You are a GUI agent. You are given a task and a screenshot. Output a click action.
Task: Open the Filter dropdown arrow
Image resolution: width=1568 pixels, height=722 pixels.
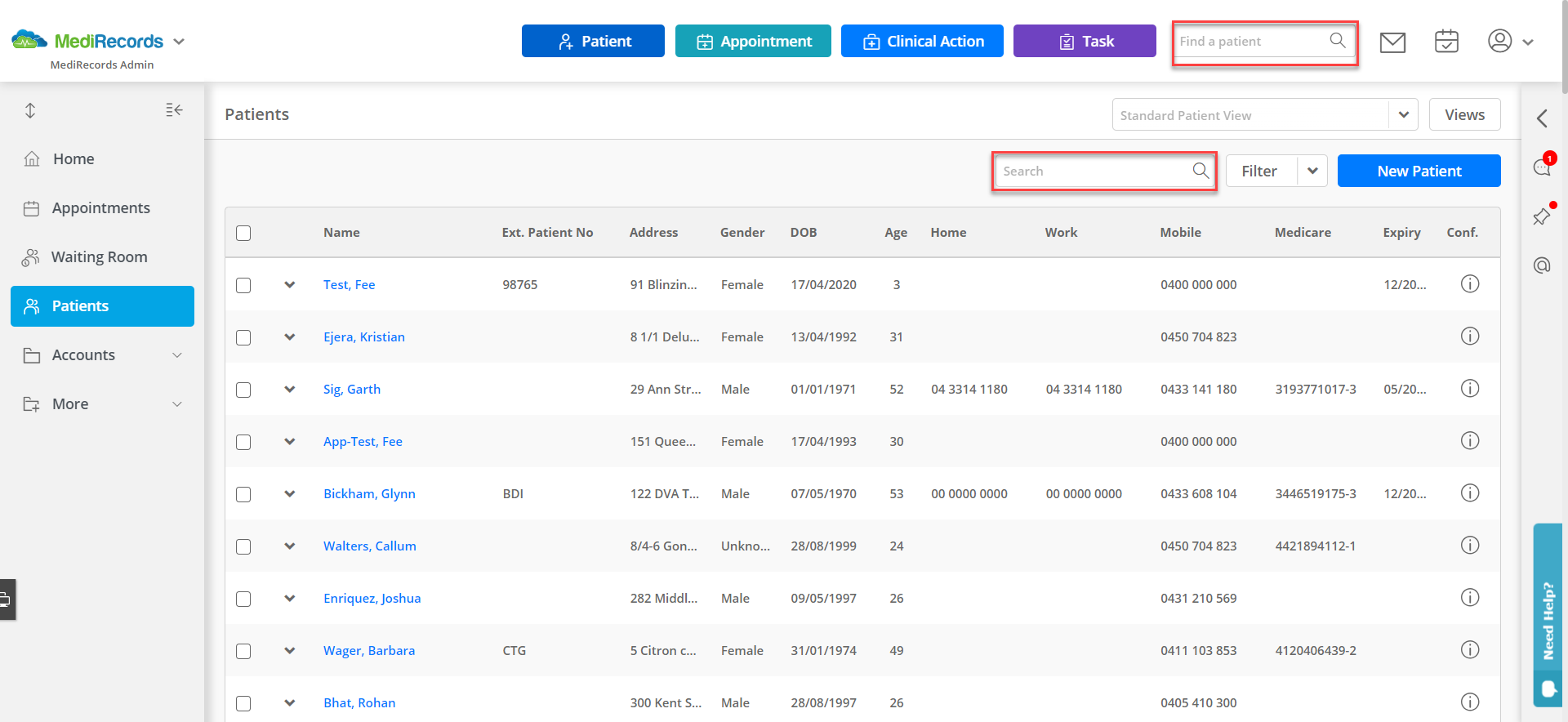point(1312,171)
